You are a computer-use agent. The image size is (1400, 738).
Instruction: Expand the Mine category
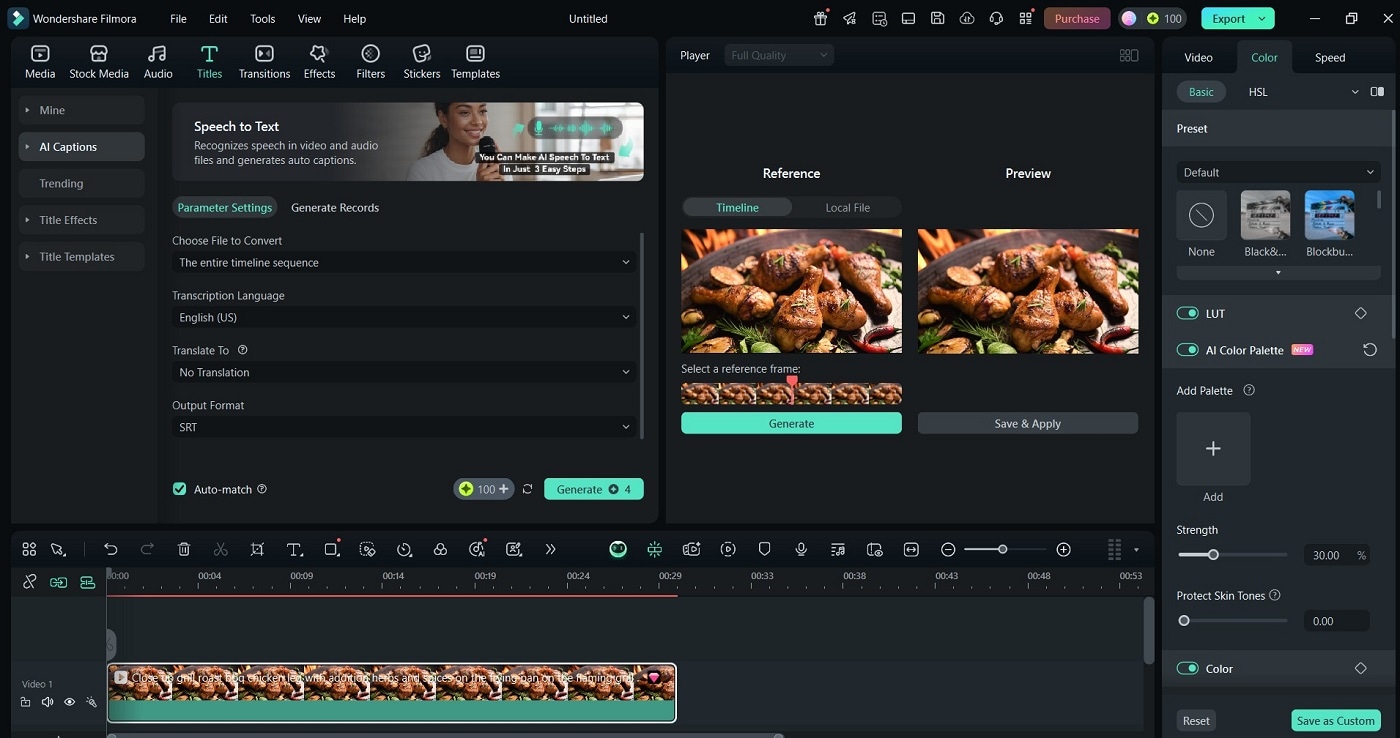(81, 110)
